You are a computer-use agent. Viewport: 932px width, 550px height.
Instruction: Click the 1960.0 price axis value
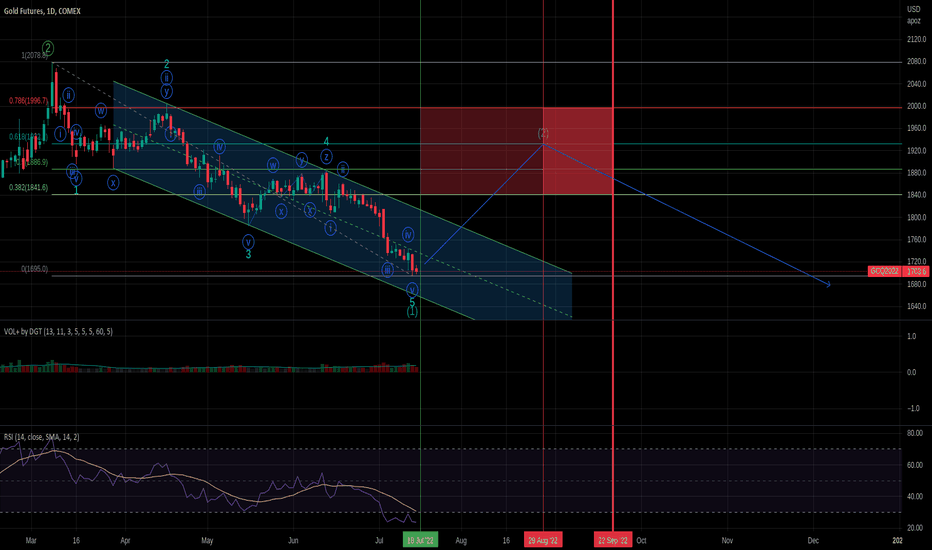(x=916, y=128)
